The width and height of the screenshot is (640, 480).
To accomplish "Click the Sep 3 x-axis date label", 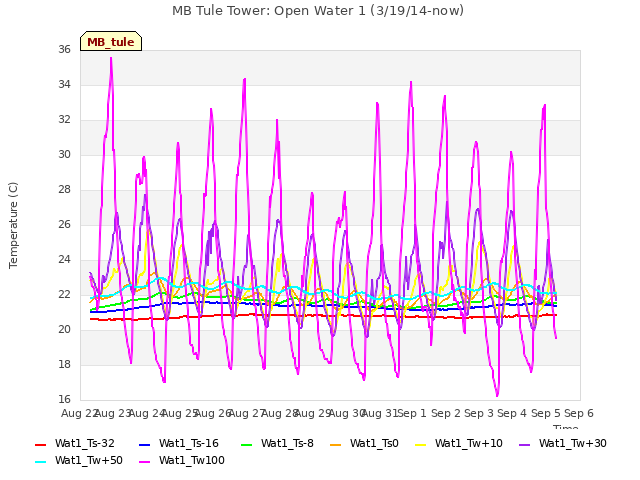I will (x=479, y=413).
